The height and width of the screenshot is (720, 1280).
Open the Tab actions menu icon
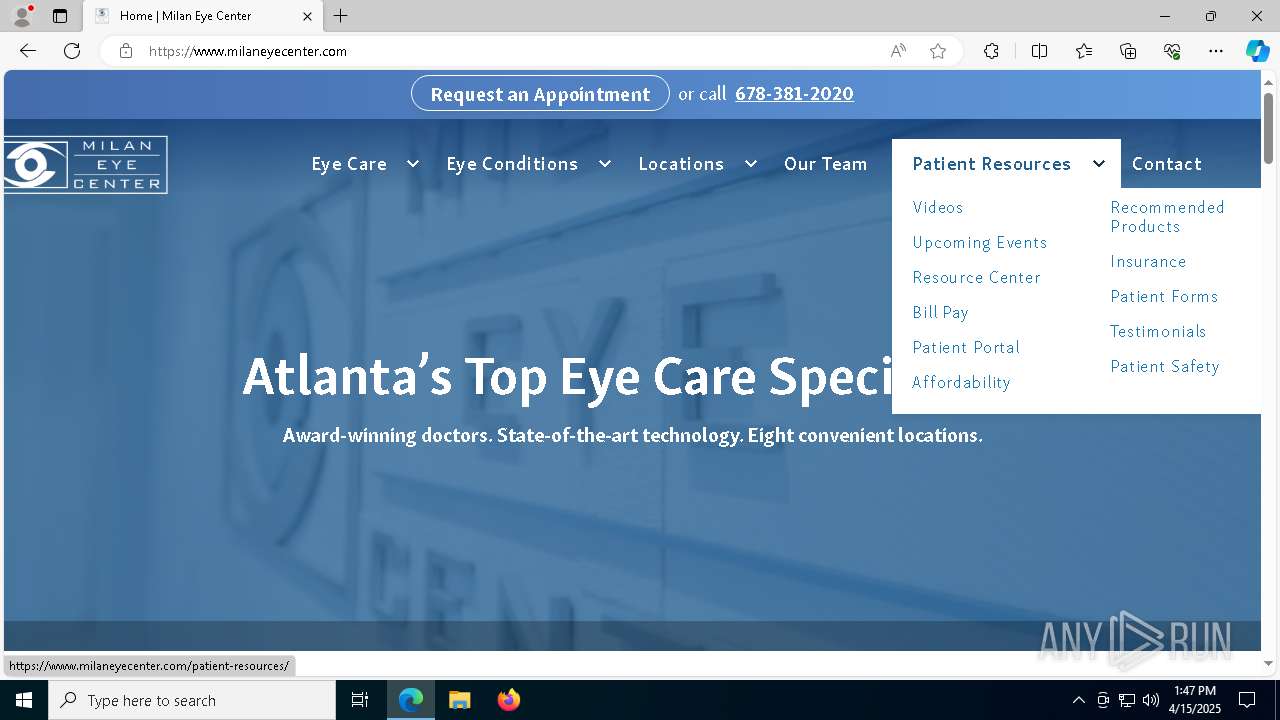(x=60, y=16)
